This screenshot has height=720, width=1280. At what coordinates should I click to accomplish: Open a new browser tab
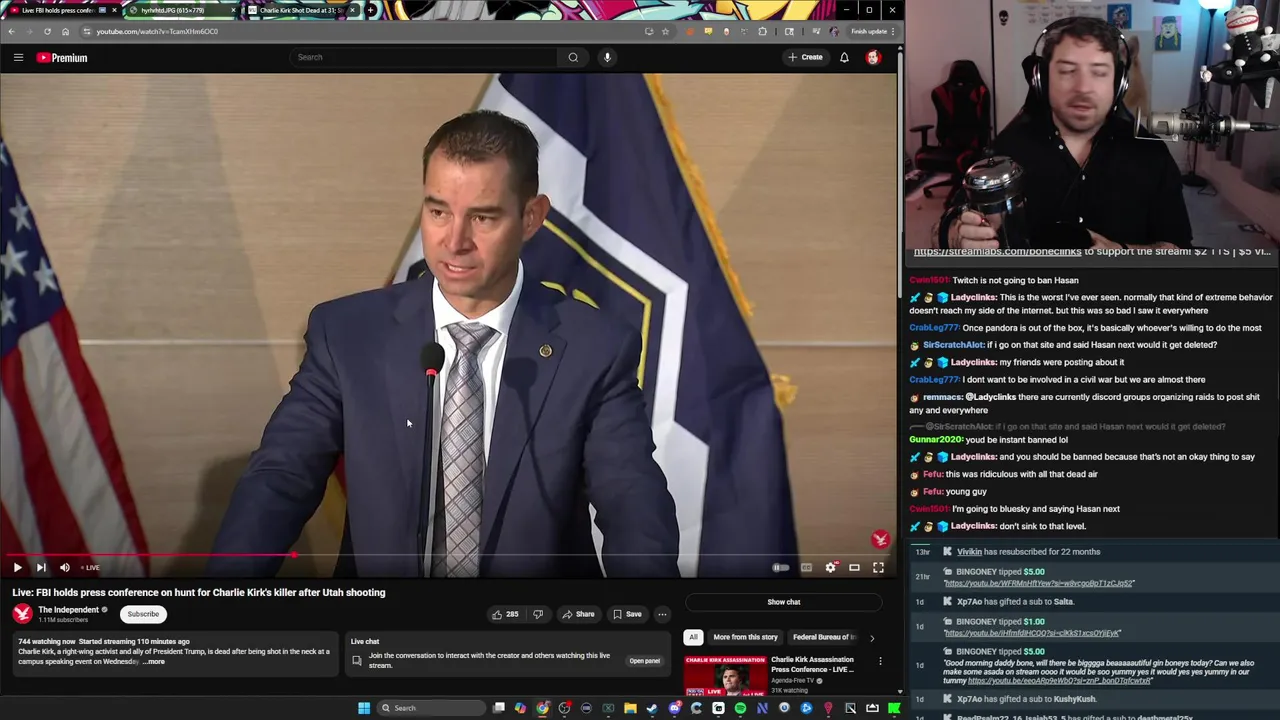tap(370, 10)
